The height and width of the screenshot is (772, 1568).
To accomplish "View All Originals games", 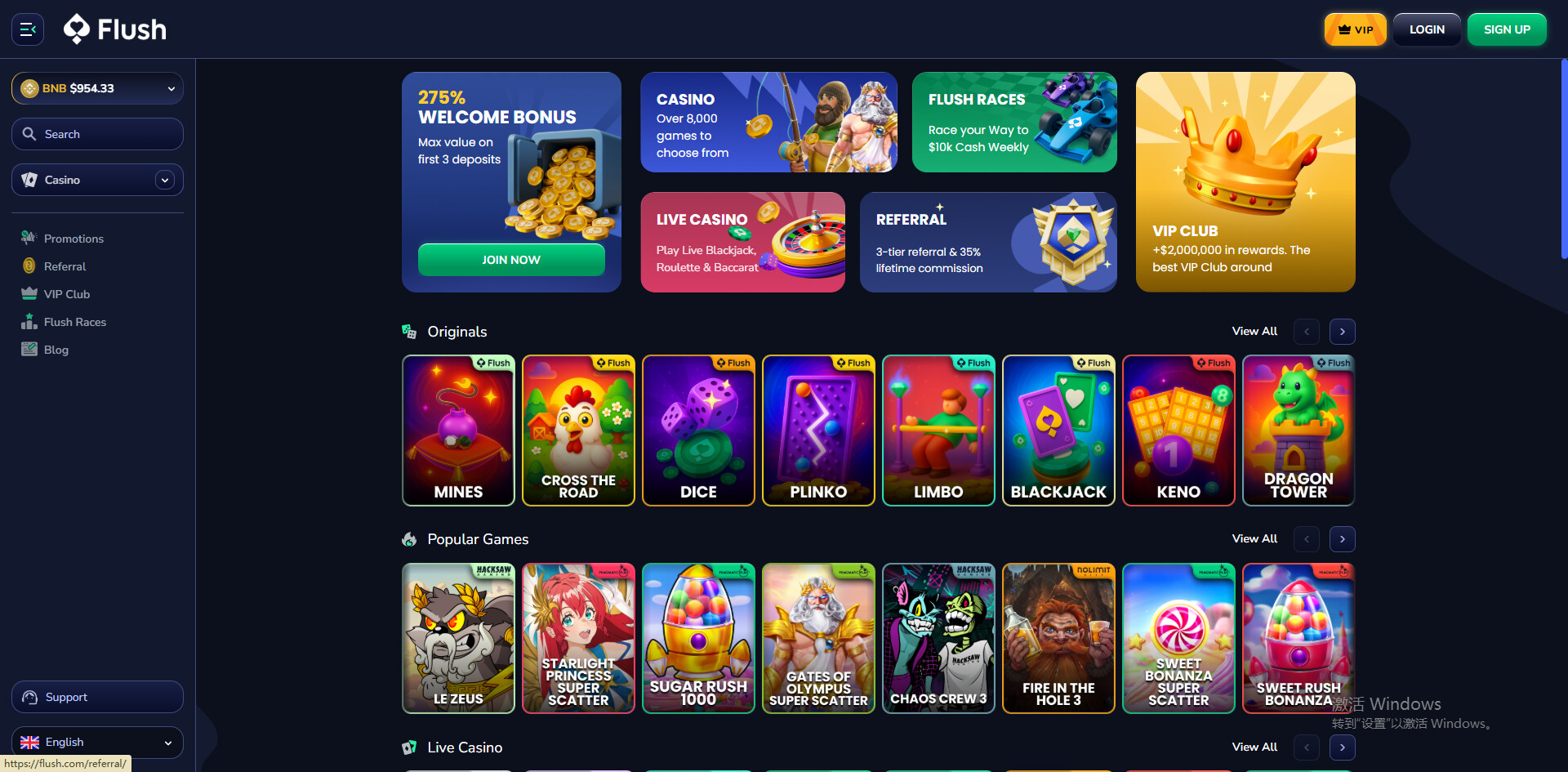I will point(1254,331).
